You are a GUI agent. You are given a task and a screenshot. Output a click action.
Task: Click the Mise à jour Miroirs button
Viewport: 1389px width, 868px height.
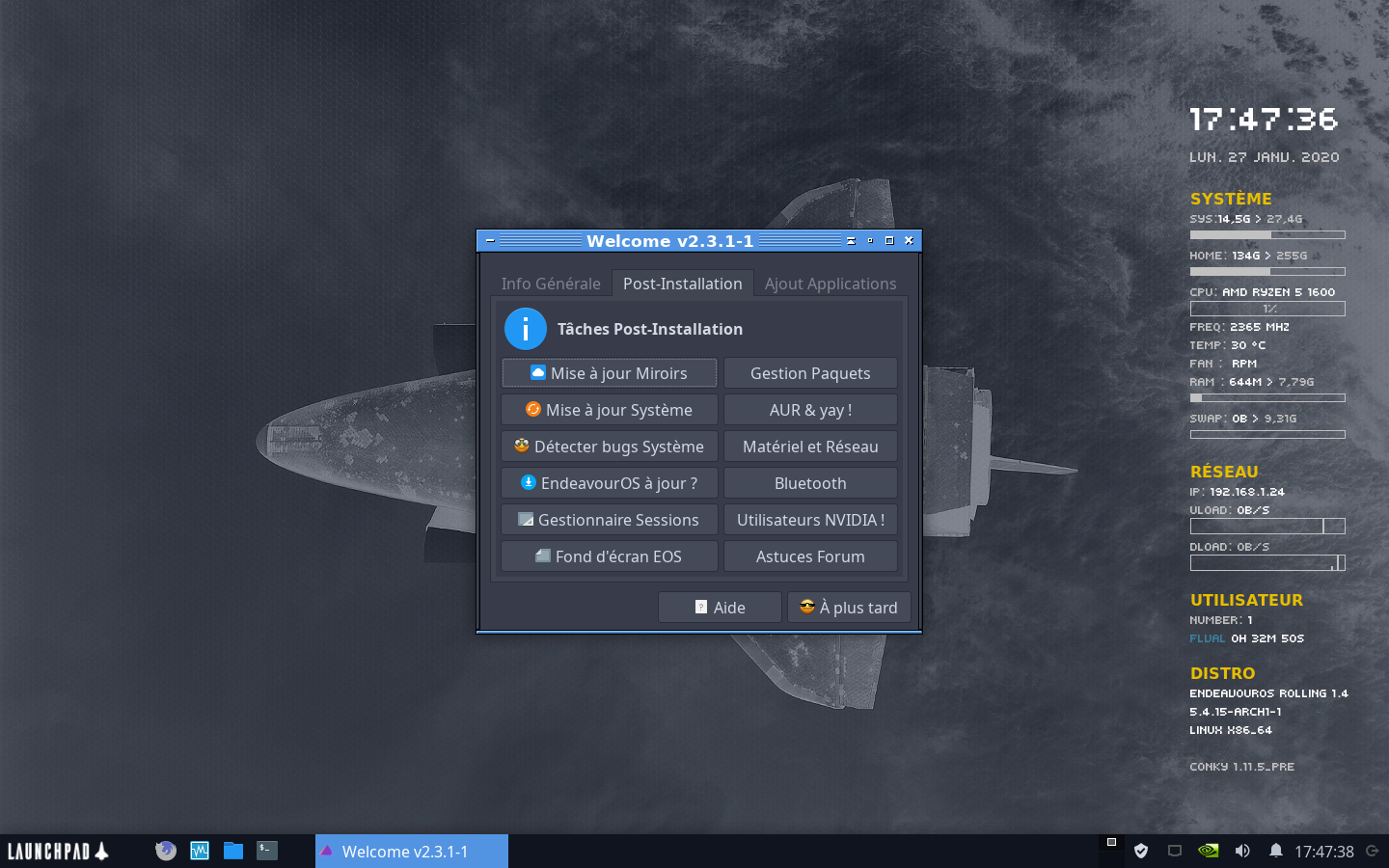[x=610, y=373]
